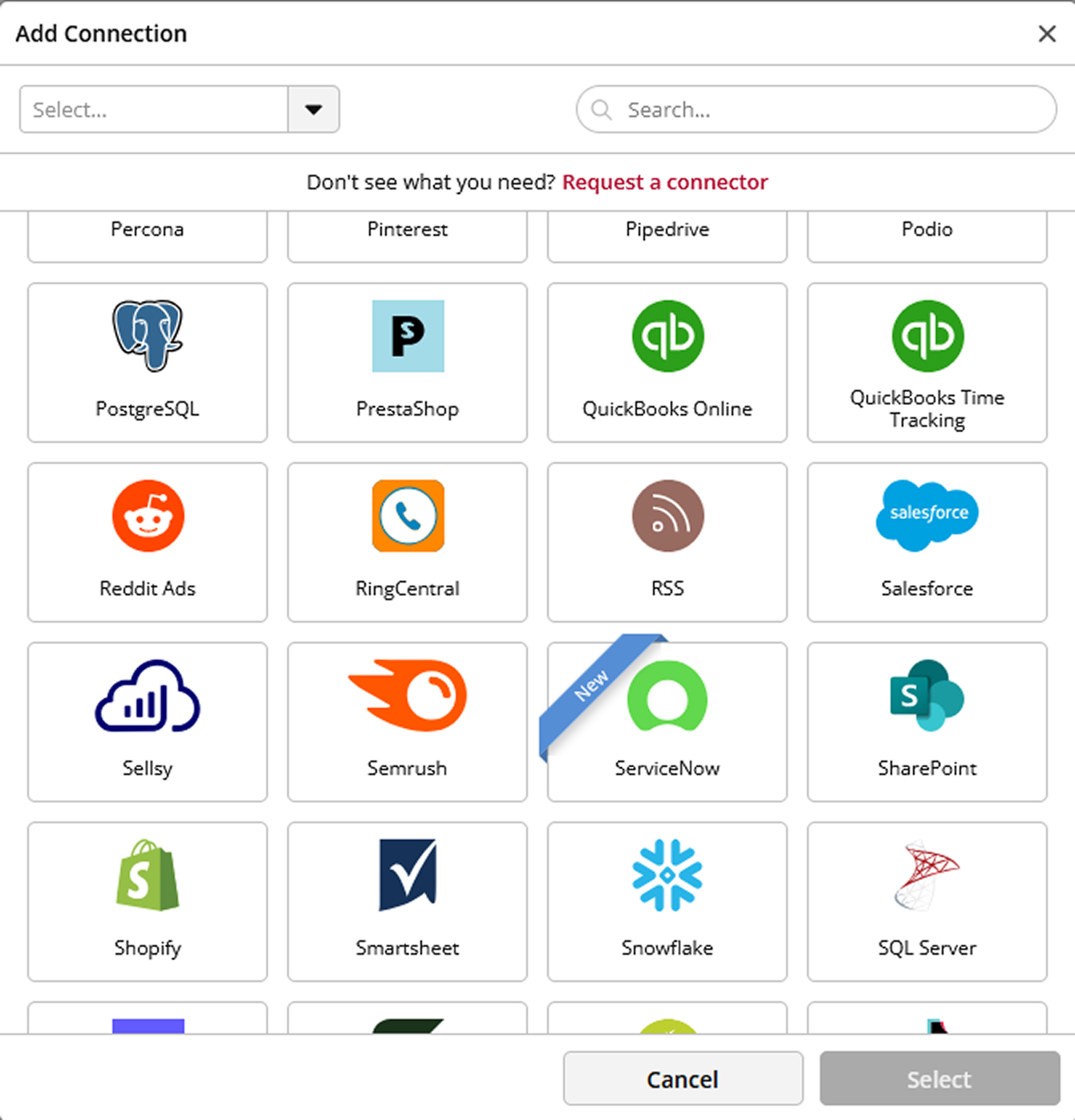This screenshot has width=1075, height=1120.
Task: Click the Shopify label text
Action: click(x=148, y=948)
